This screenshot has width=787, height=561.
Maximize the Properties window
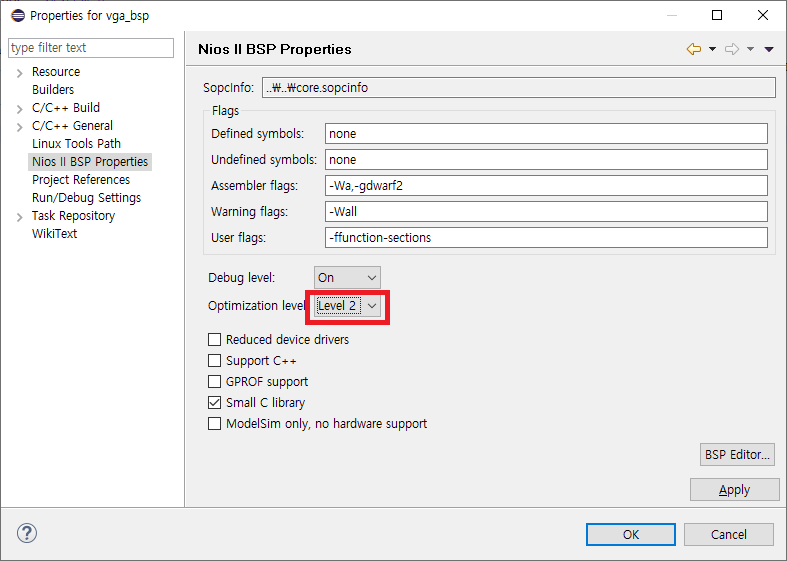[x=717, y=15]
